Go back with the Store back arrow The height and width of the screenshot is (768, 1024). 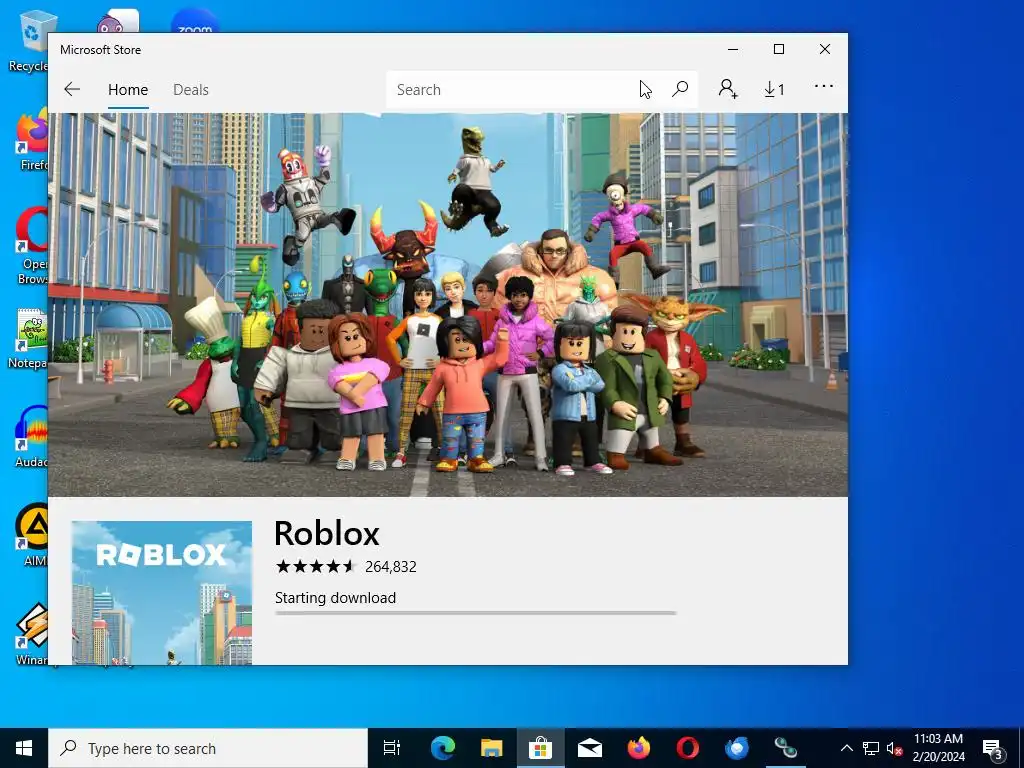pyautogui.click(x=72, y=89)
